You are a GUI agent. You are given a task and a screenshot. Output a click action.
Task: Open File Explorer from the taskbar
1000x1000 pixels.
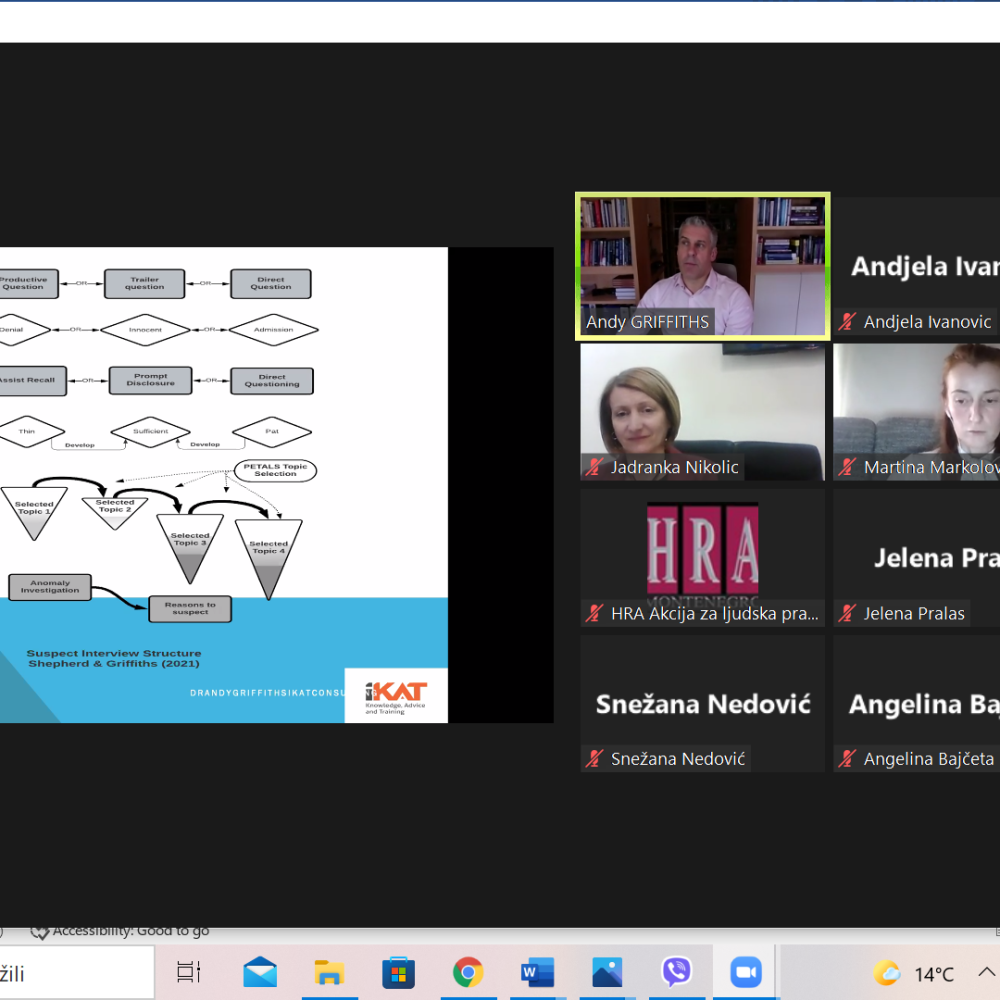pos(329,973)
